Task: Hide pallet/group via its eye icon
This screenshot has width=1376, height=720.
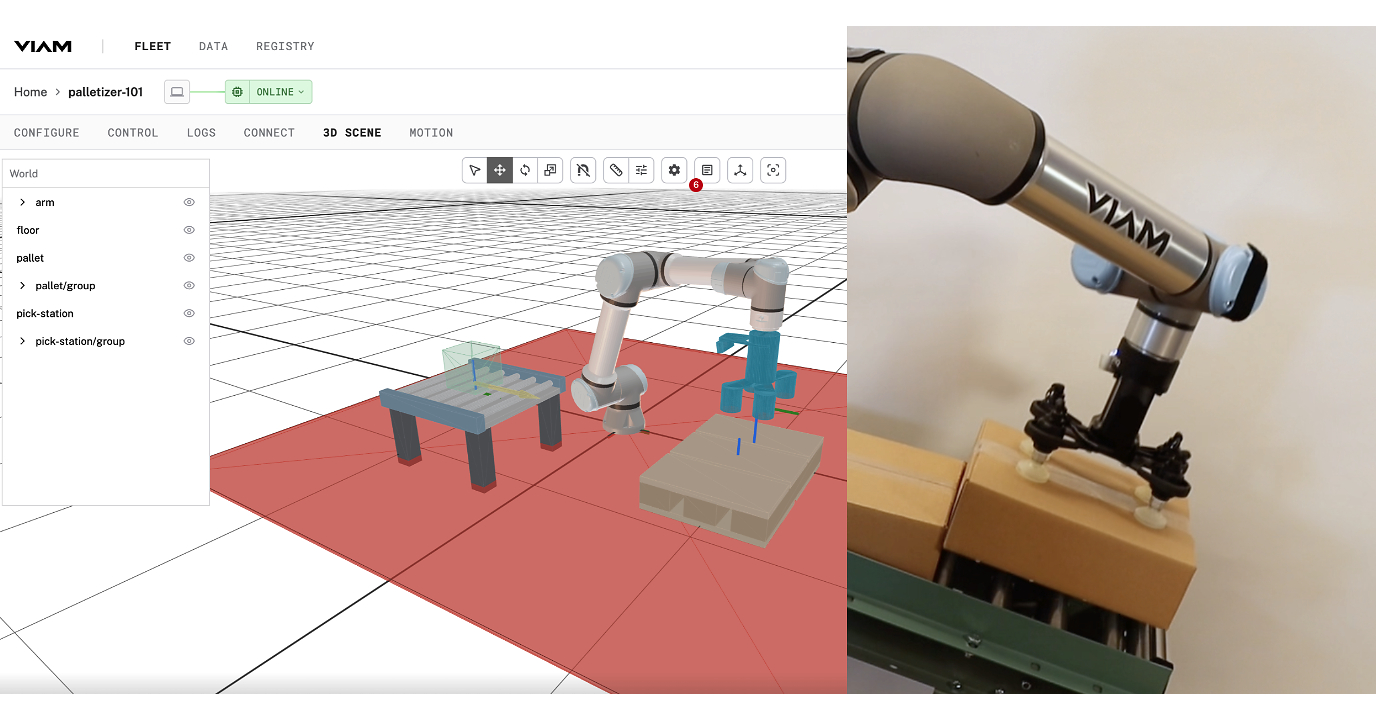Action: coord(189,286)
